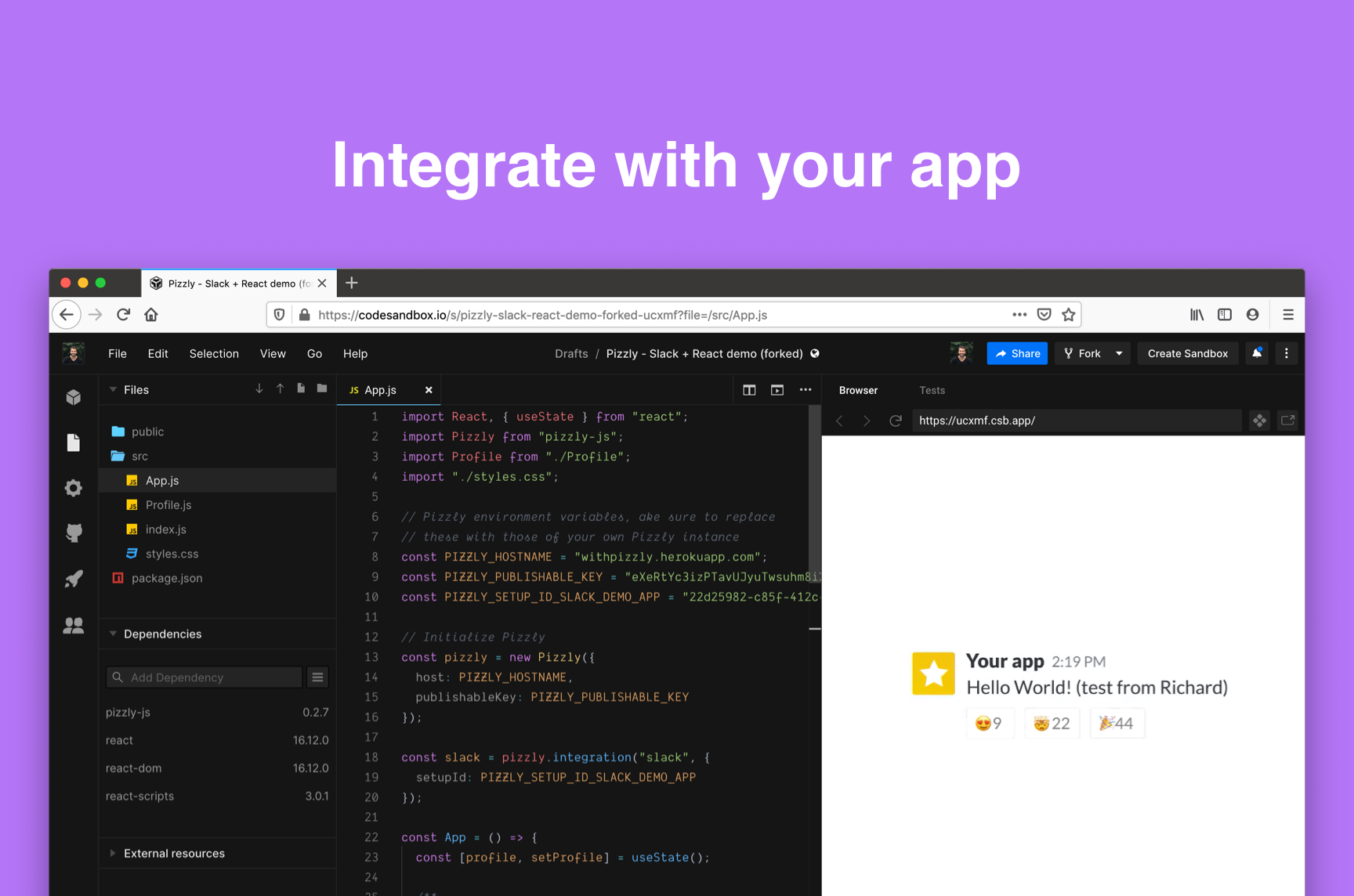Open the Edit menu
This screenshot has height=896, width=1354.
pyautogui.click(x=158, y=354)
